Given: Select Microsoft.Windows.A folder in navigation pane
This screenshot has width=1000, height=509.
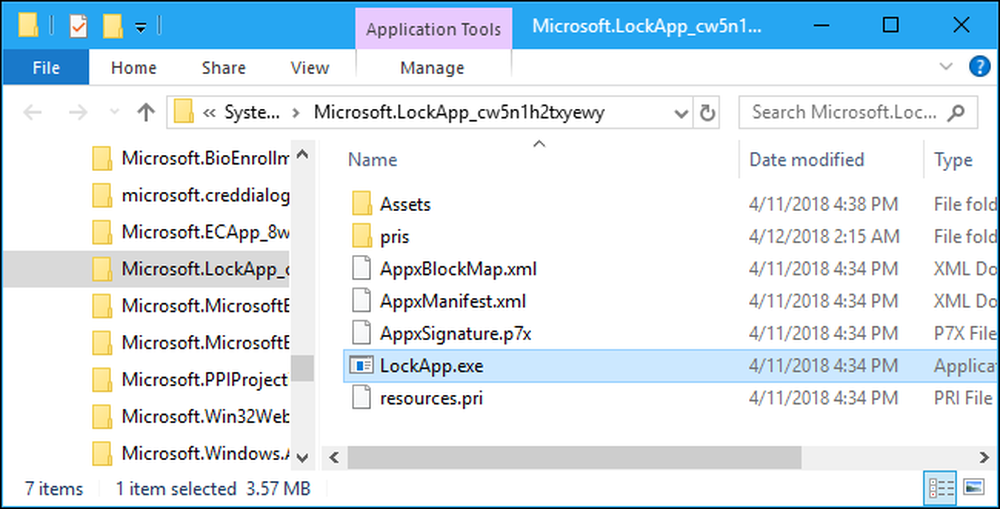Looking at the screenshot, I should point(191,454).
